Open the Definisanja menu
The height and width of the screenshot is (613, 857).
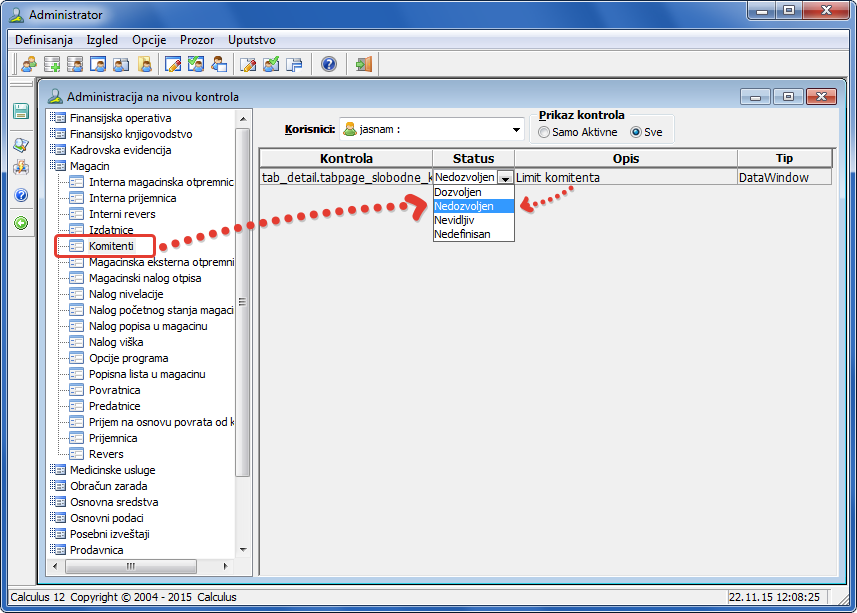(x=44, y=40)
